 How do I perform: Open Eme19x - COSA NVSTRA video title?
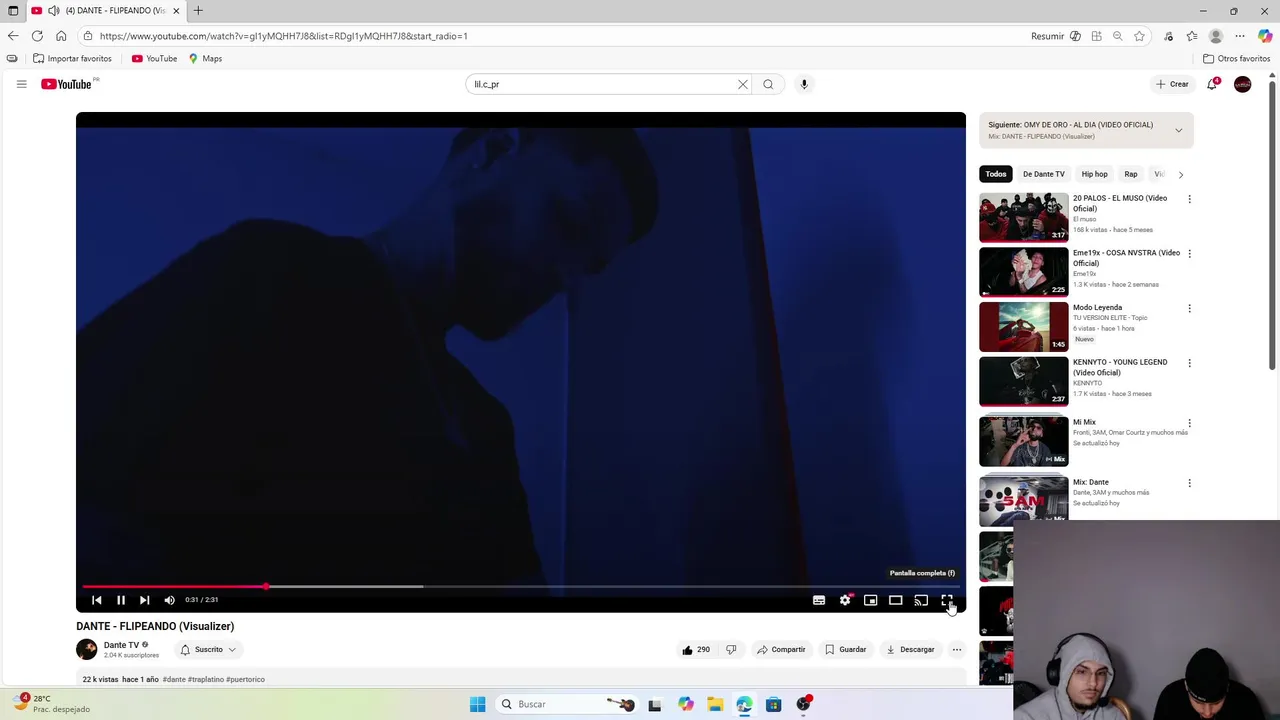(1126, 258)
